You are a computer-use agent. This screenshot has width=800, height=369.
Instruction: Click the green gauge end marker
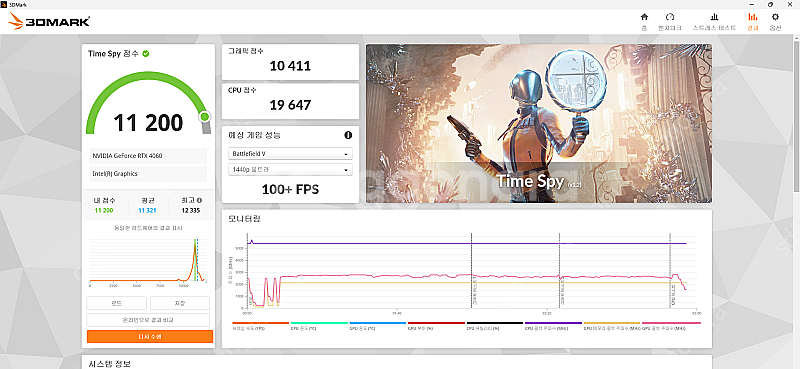205,117
